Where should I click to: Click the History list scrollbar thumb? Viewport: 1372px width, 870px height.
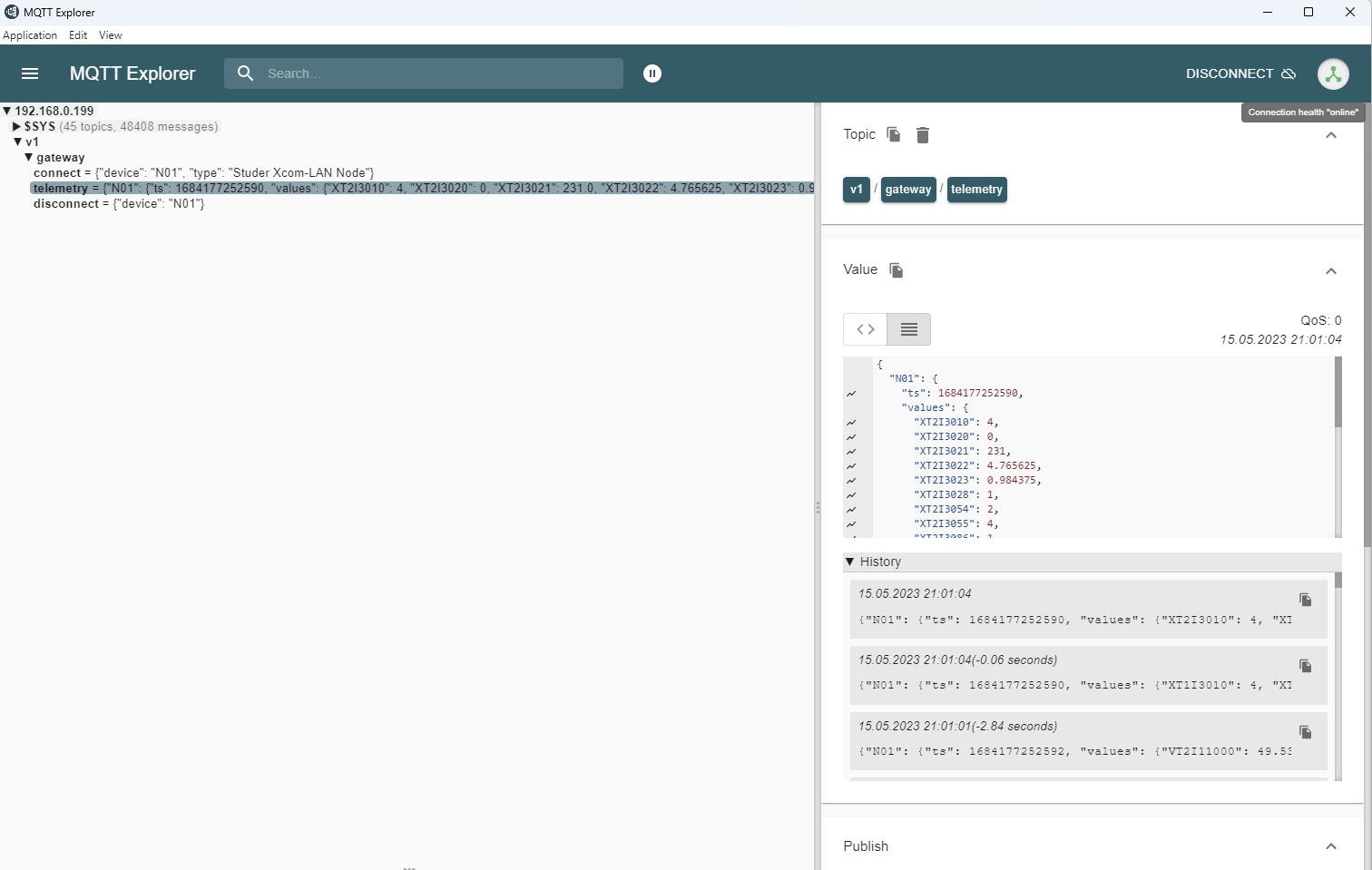(x=1338, y=580)
